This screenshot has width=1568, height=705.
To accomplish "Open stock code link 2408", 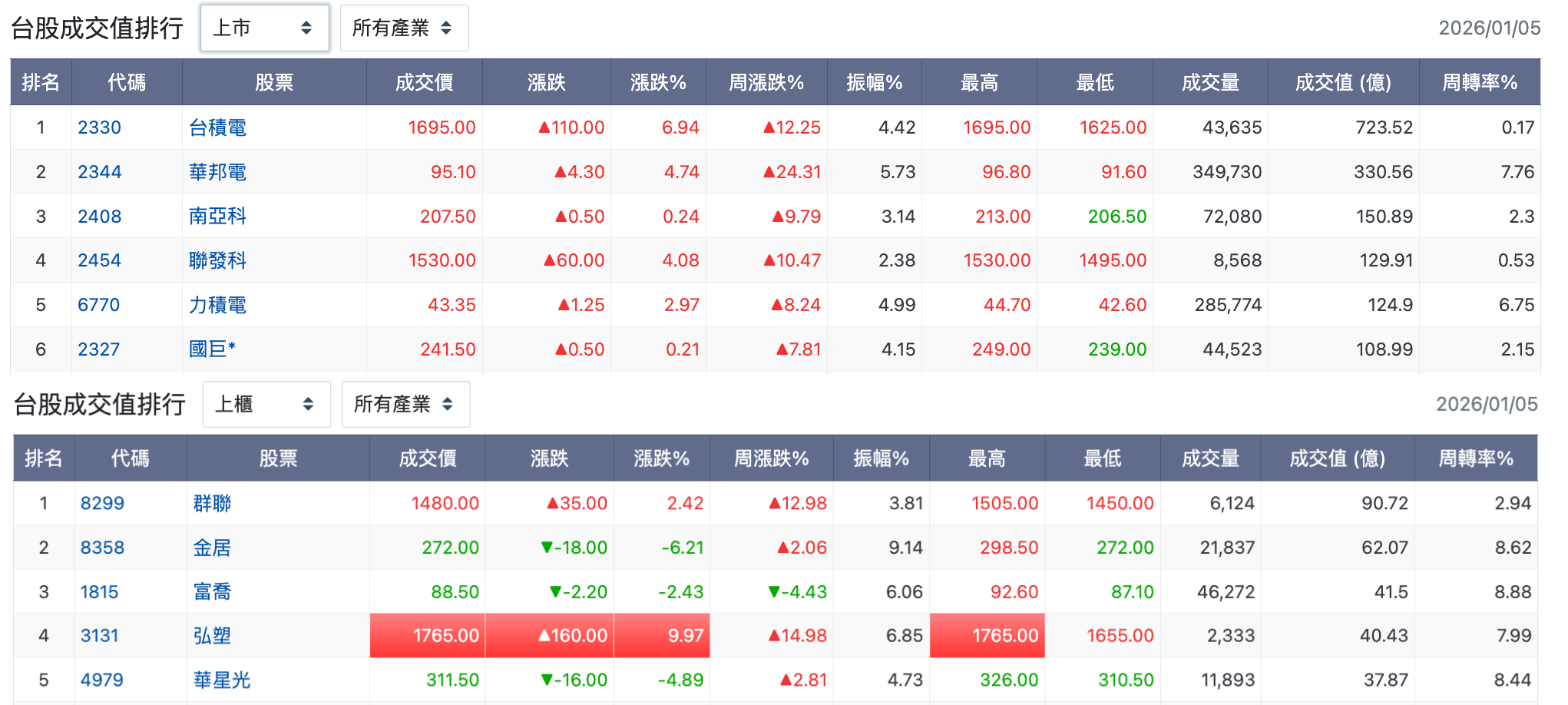I will [x=100, y=217].
